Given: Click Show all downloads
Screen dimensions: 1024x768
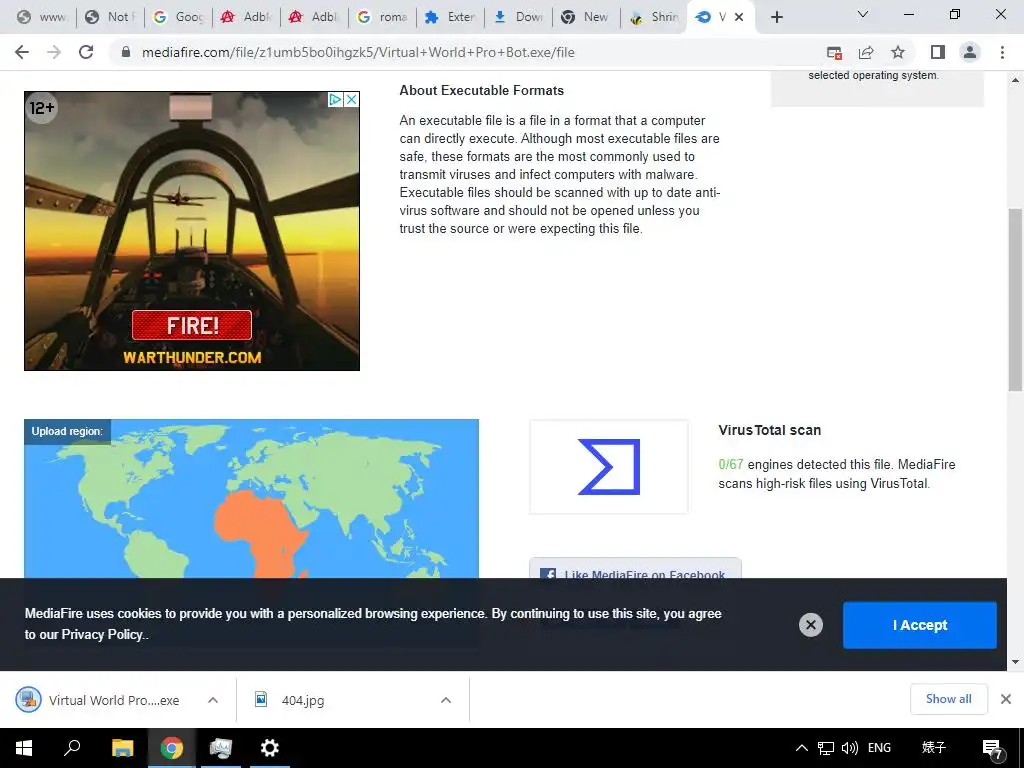Looking at the screenshot, I should click(x=948, y=699).
